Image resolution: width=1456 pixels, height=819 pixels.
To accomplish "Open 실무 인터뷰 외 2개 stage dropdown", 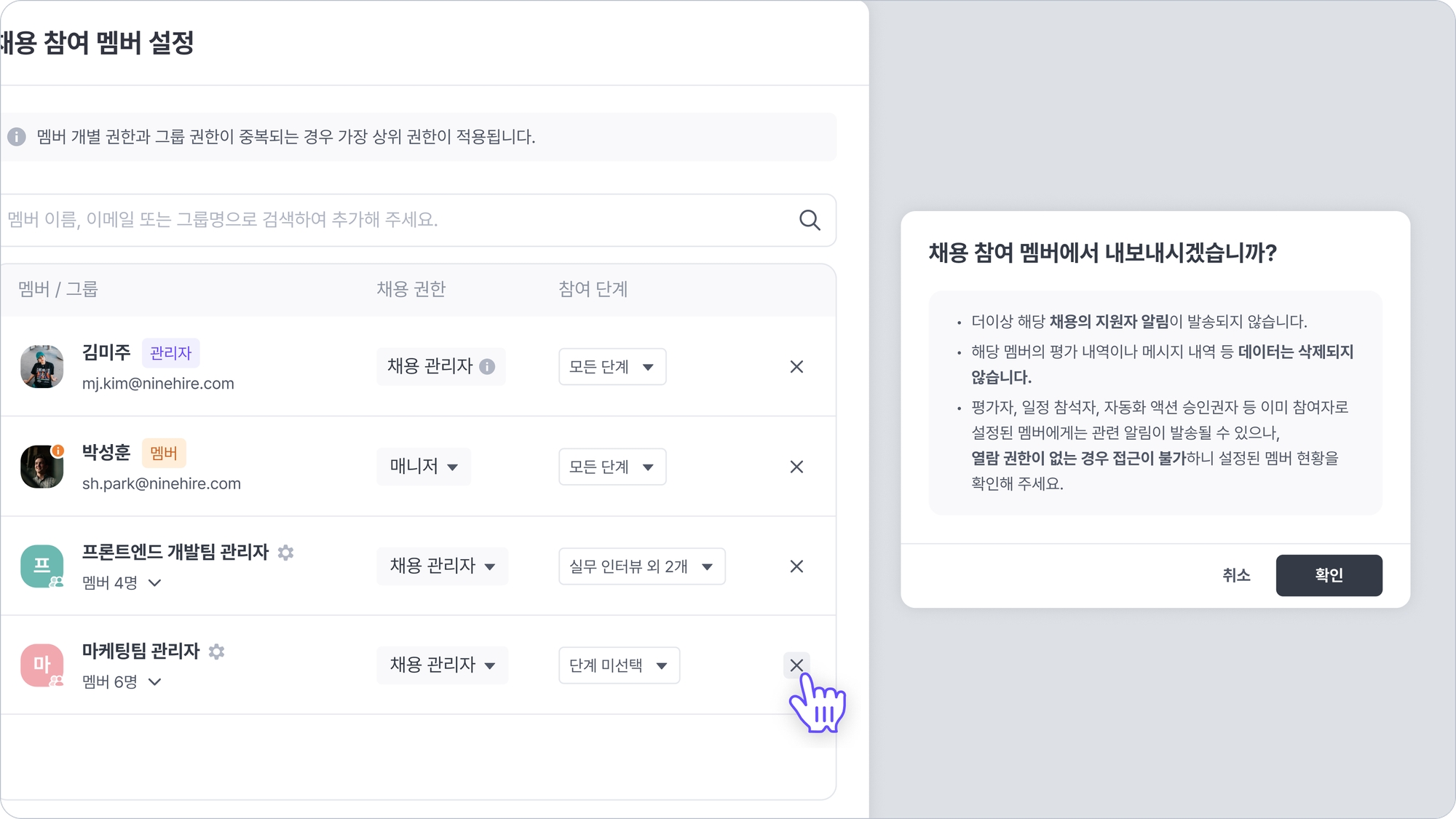I will (x=642, y=566).
